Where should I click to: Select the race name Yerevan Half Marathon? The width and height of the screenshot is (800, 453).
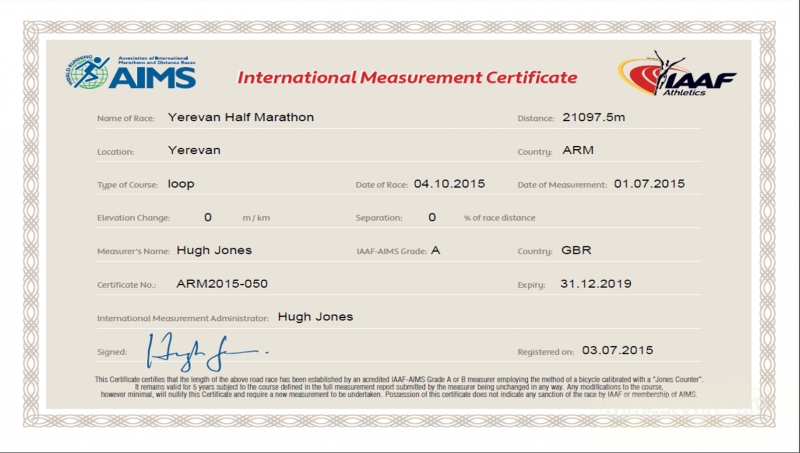coord(241,117)
